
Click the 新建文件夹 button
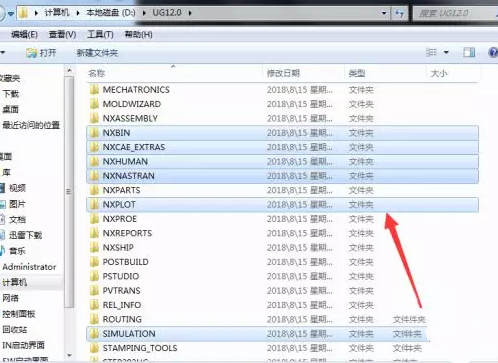97,53
